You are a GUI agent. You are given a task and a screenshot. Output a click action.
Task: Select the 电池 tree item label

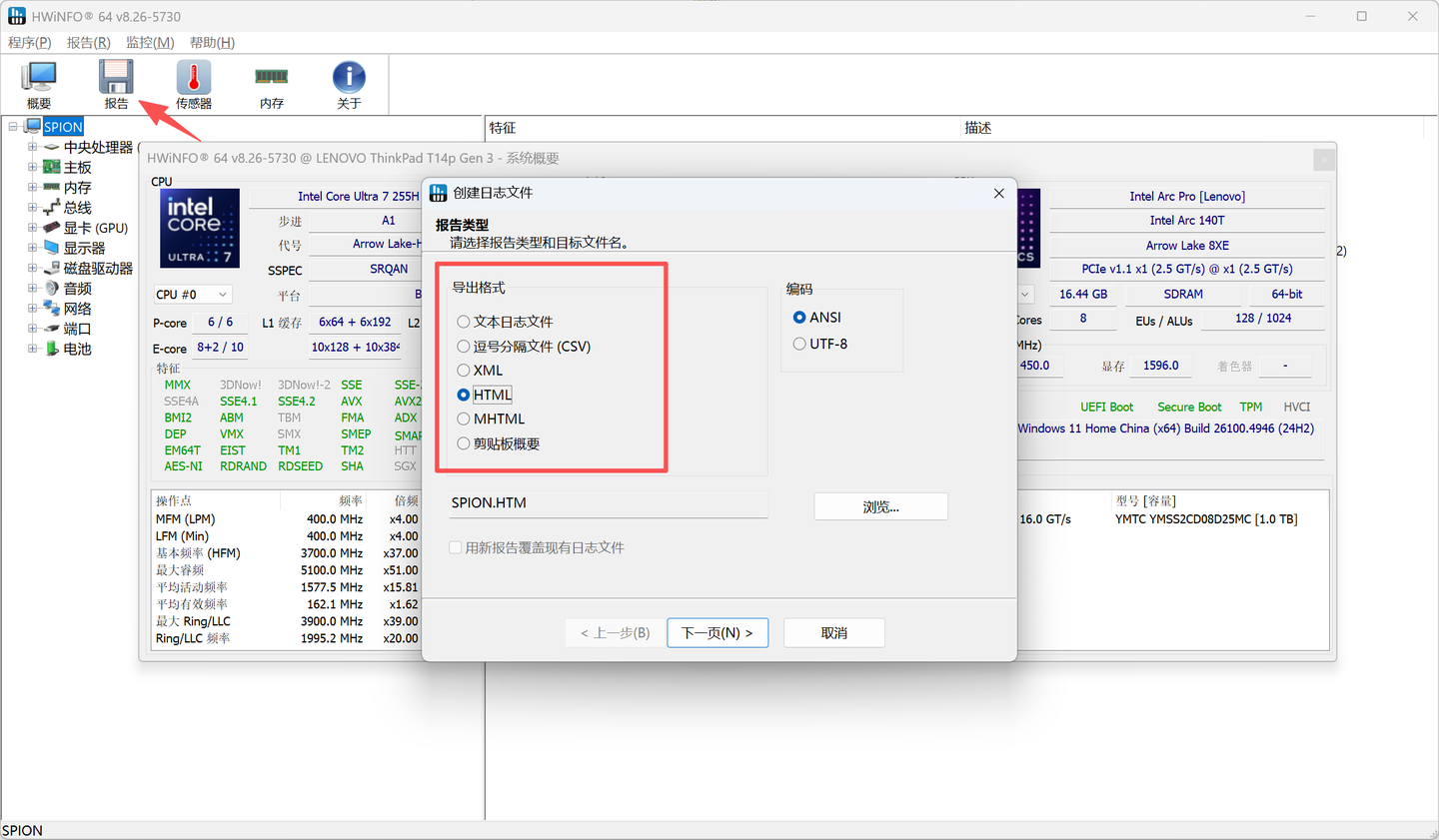[78, 349]
